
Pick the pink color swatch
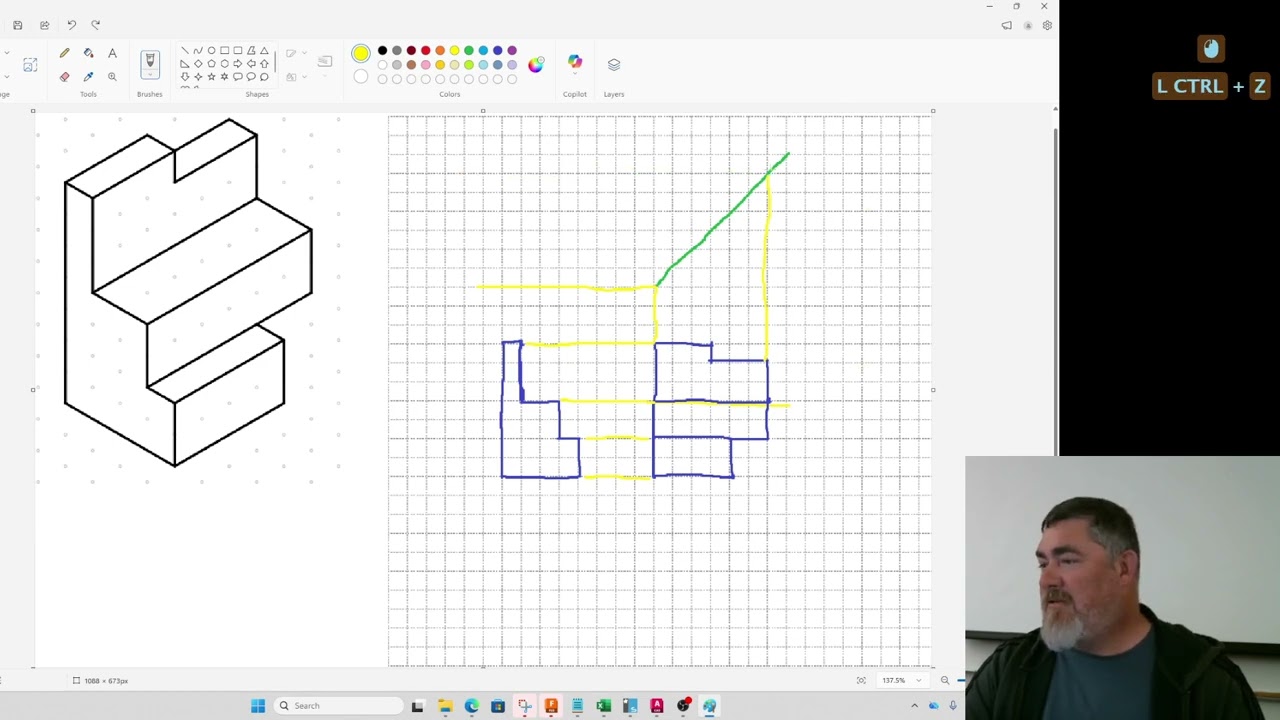425,65
